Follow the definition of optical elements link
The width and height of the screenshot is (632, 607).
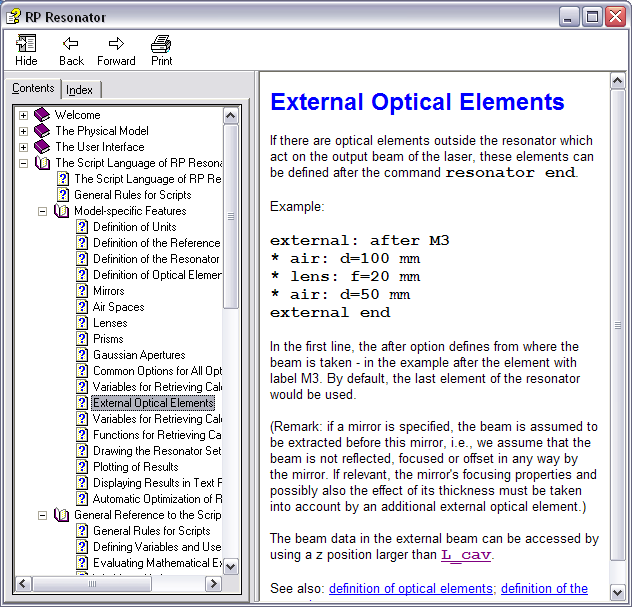tap(411, 588)
